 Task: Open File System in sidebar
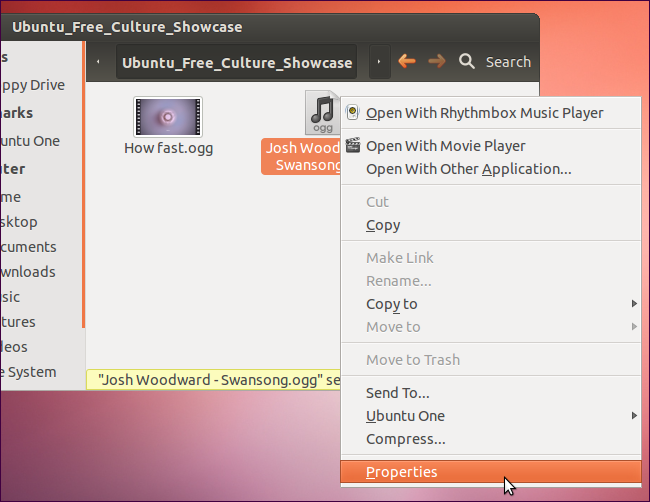(29, 372)
